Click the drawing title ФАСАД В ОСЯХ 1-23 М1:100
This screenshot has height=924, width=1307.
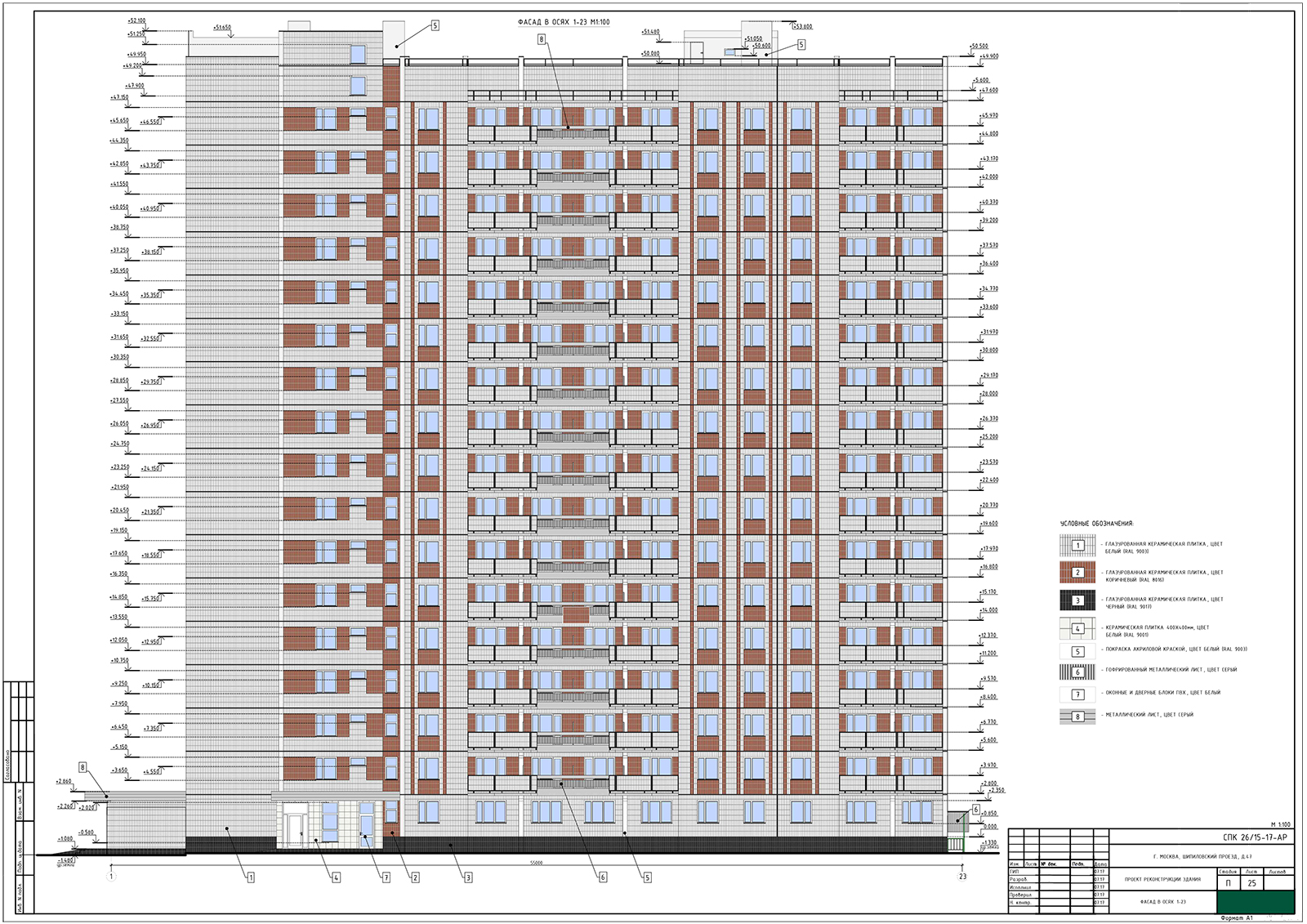click(x=564, y=22)
